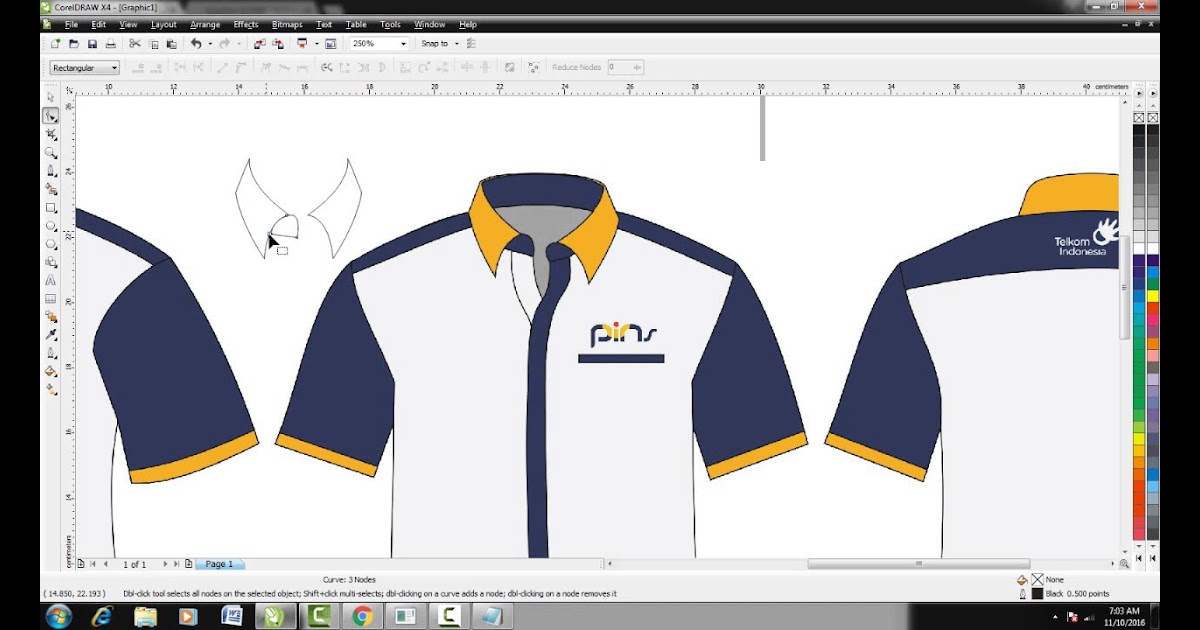Open the Edit menu
The height and width of the screenshot is (630, 1200).
(x=98, y=24)
